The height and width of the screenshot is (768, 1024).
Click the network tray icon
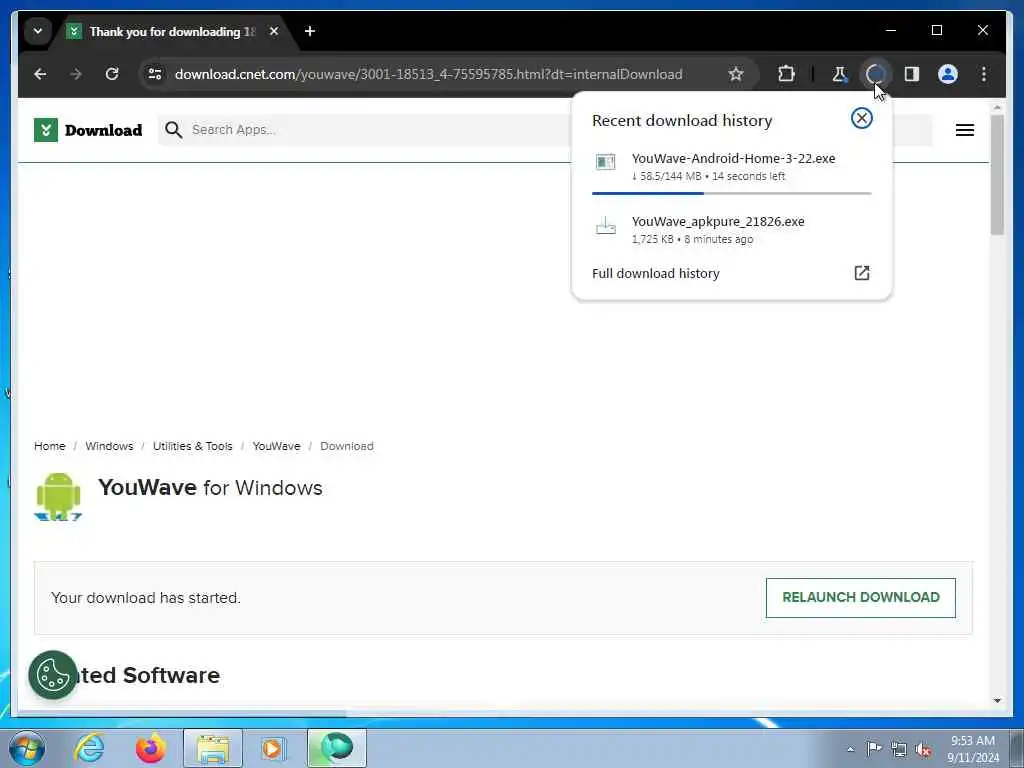point(899,749)
